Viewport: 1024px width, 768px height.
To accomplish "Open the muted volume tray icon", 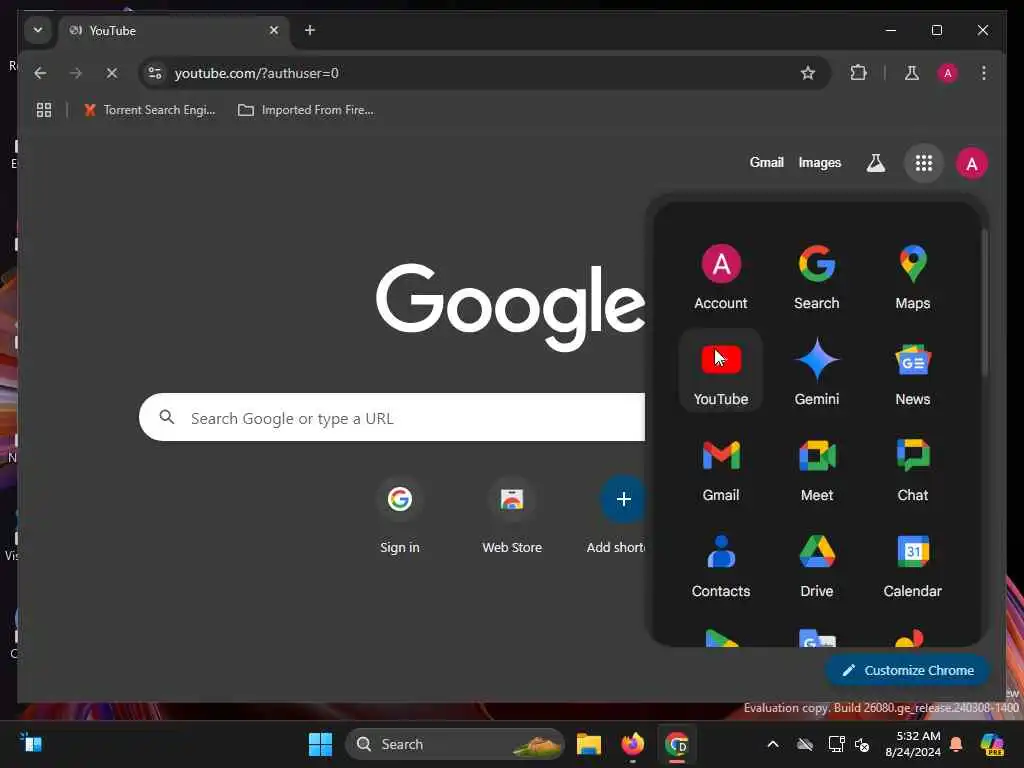I will coord(862,745).
